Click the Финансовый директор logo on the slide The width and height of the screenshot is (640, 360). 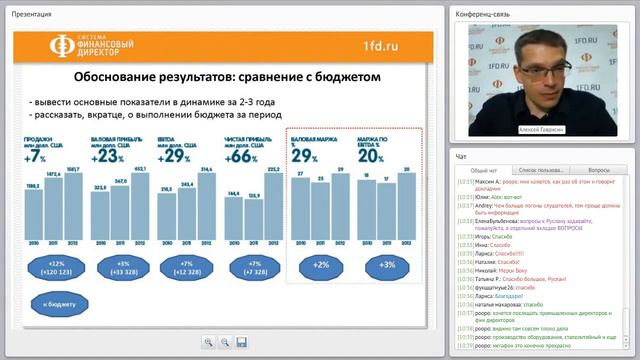92,45
